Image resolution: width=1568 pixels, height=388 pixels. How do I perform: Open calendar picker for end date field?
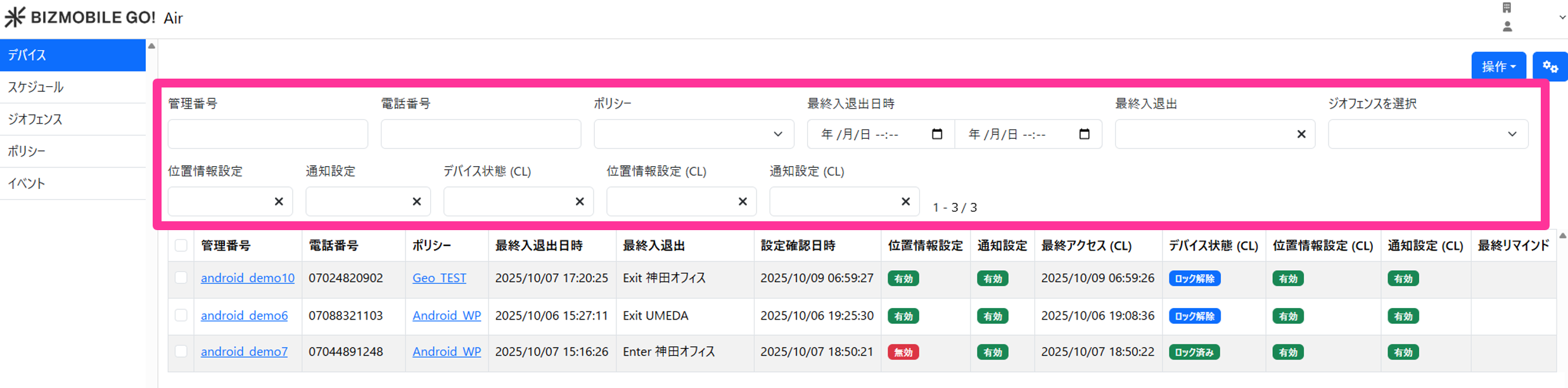(1084, 134)
